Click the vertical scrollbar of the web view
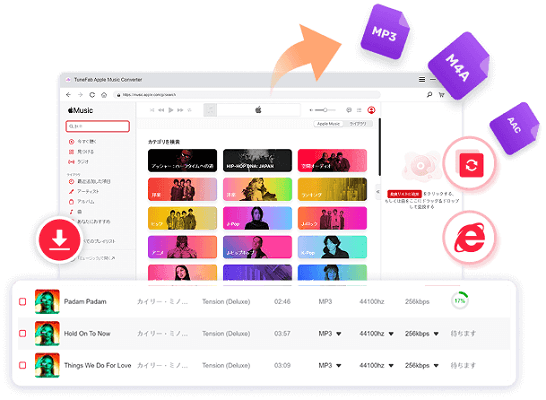The height and width of the screenshot is (400, 546). coord(380,147)
